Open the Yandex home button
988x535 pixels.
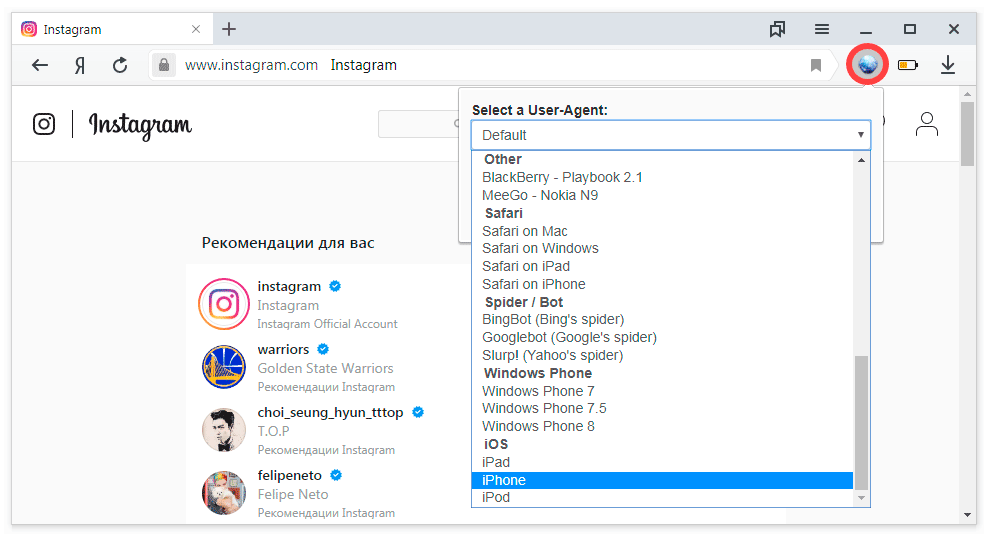click(80, 65)
